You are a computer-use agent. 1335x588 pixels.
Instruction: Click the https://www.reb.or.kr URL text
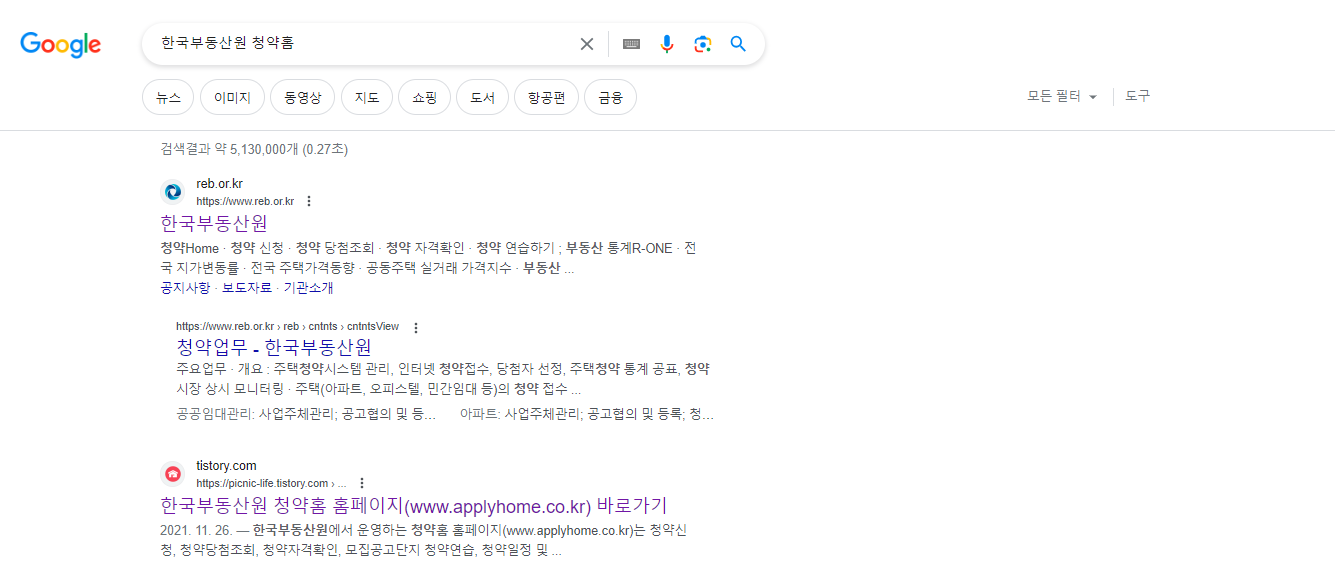click(245, 201)
